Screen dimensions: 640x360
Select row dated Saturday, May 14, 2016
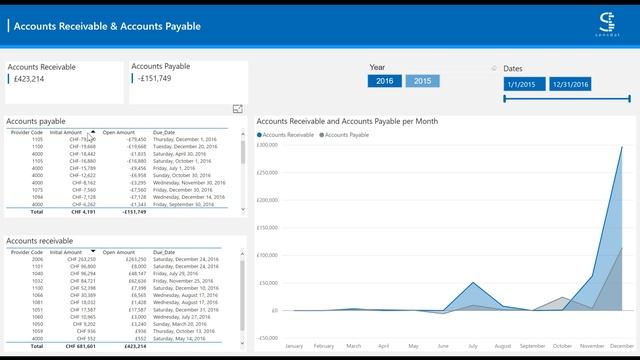(x=114, y=338)
